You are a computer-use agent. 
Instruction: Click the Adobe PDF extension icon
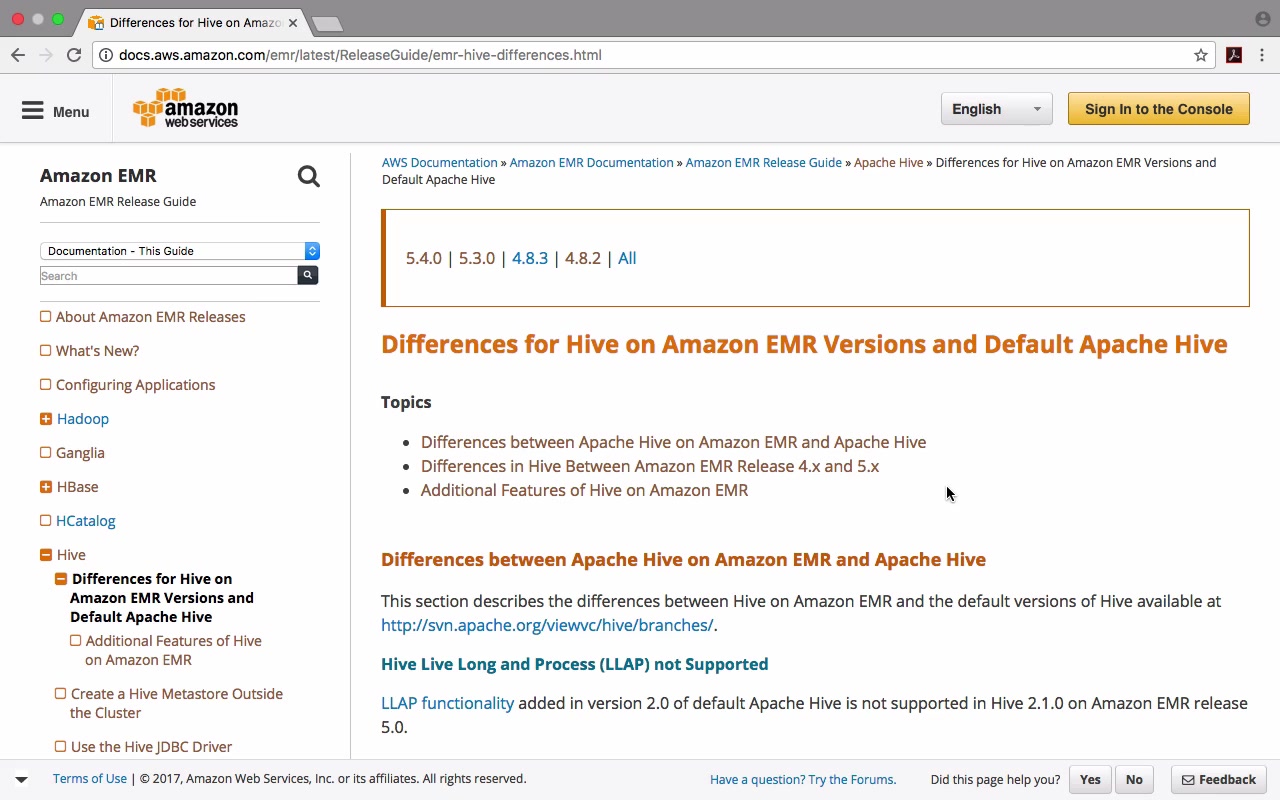1234,55
